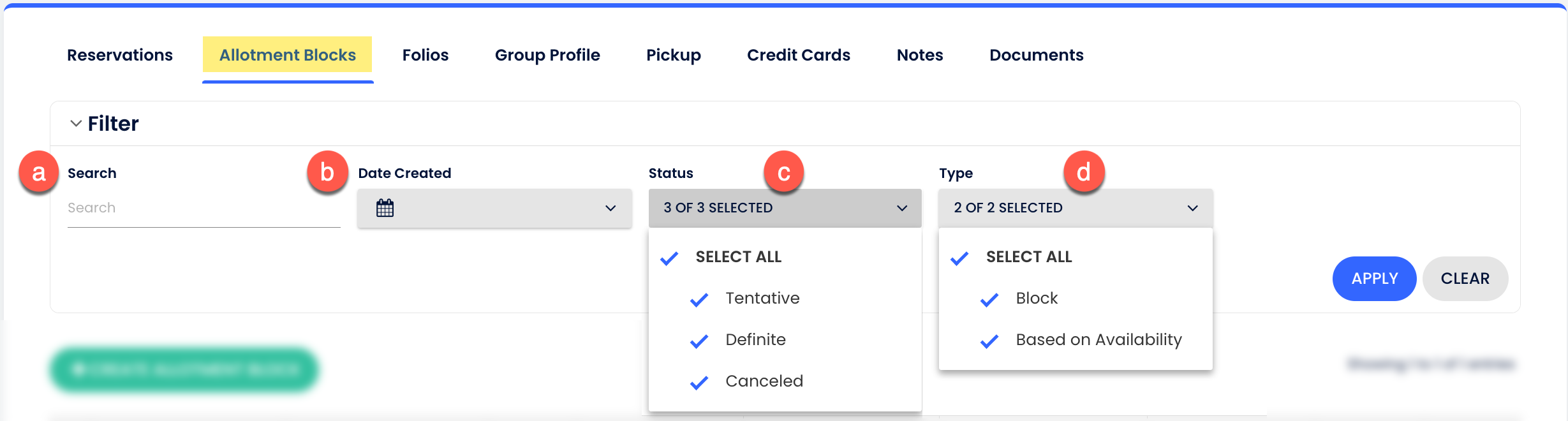Toggle SELECT ALL under Type
The height and width of the screenshot is (421, 1568).
point(959,257)
